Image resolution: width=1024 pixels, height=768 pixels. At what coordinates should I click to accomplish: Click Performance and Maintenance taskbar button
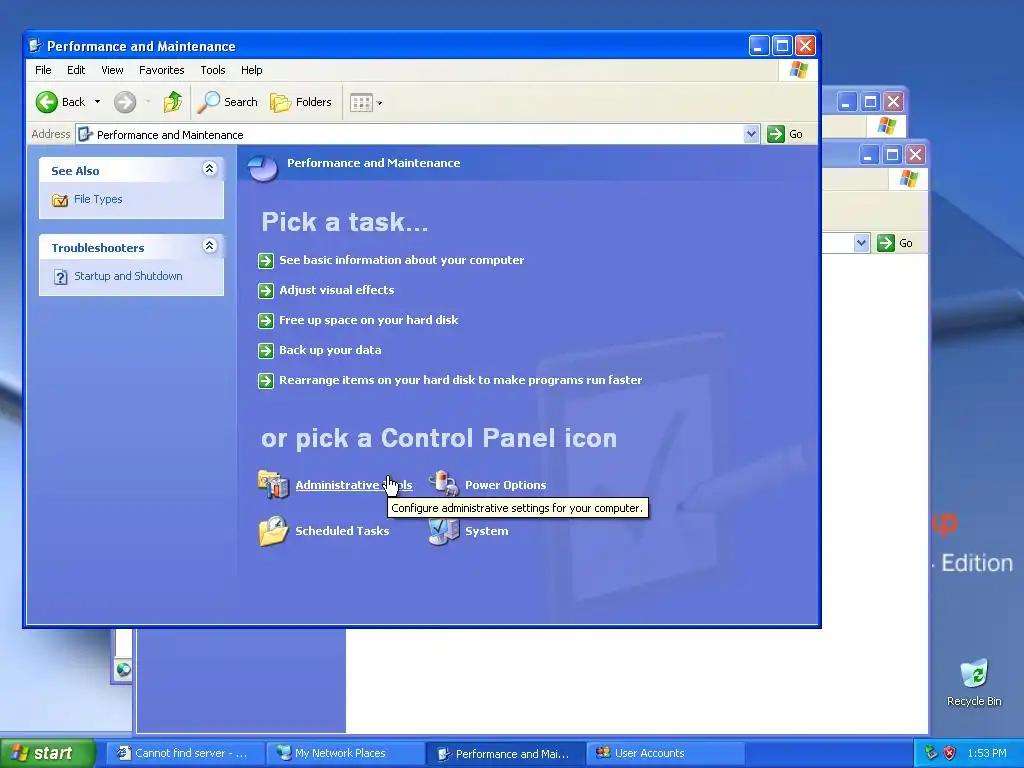click(505, 753)
